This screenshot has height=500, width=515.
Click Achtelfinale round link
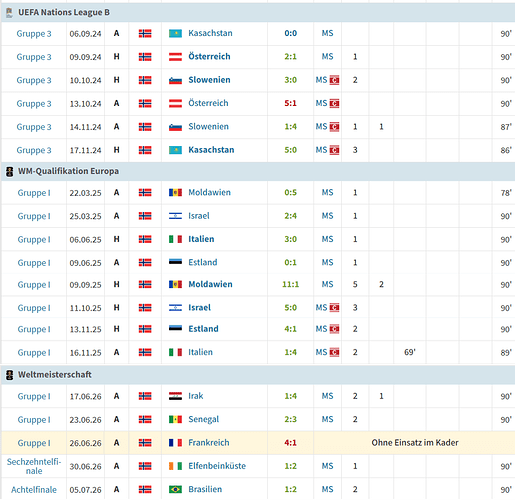pyautogui.click(x=34, y=490)
